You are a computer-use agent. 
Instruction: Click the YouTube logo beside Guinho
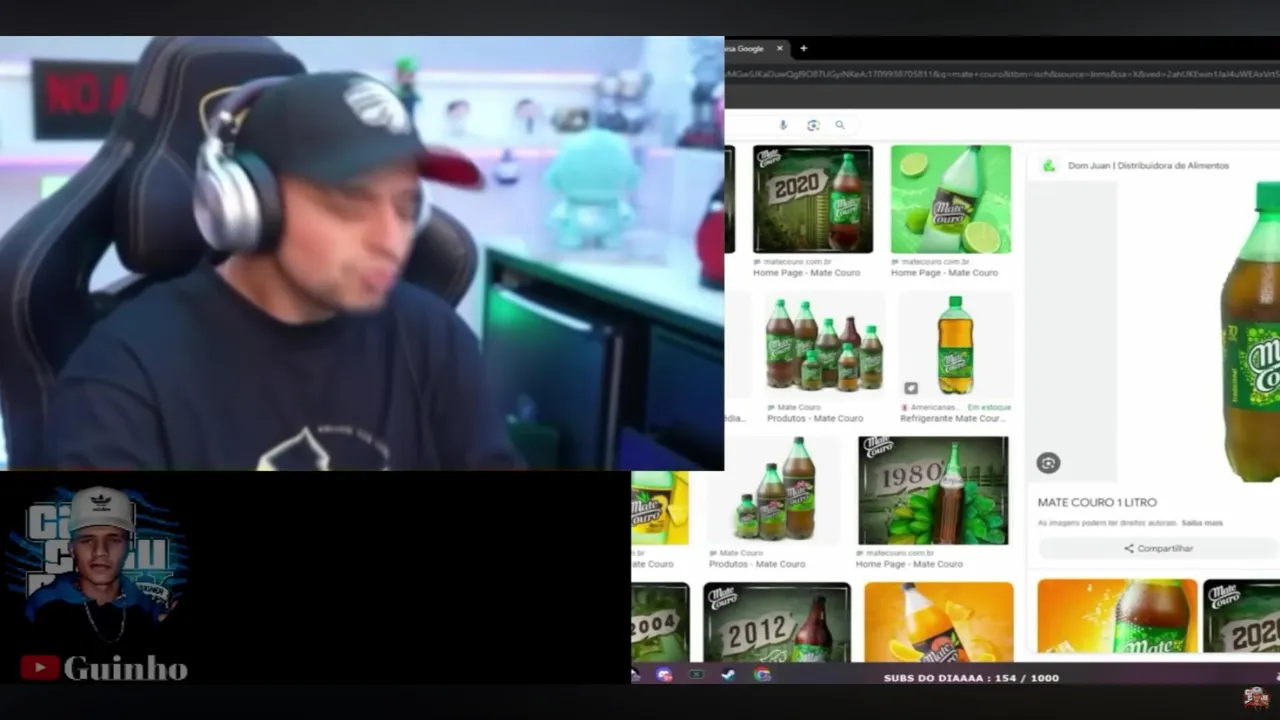click(x=40, y=668)
